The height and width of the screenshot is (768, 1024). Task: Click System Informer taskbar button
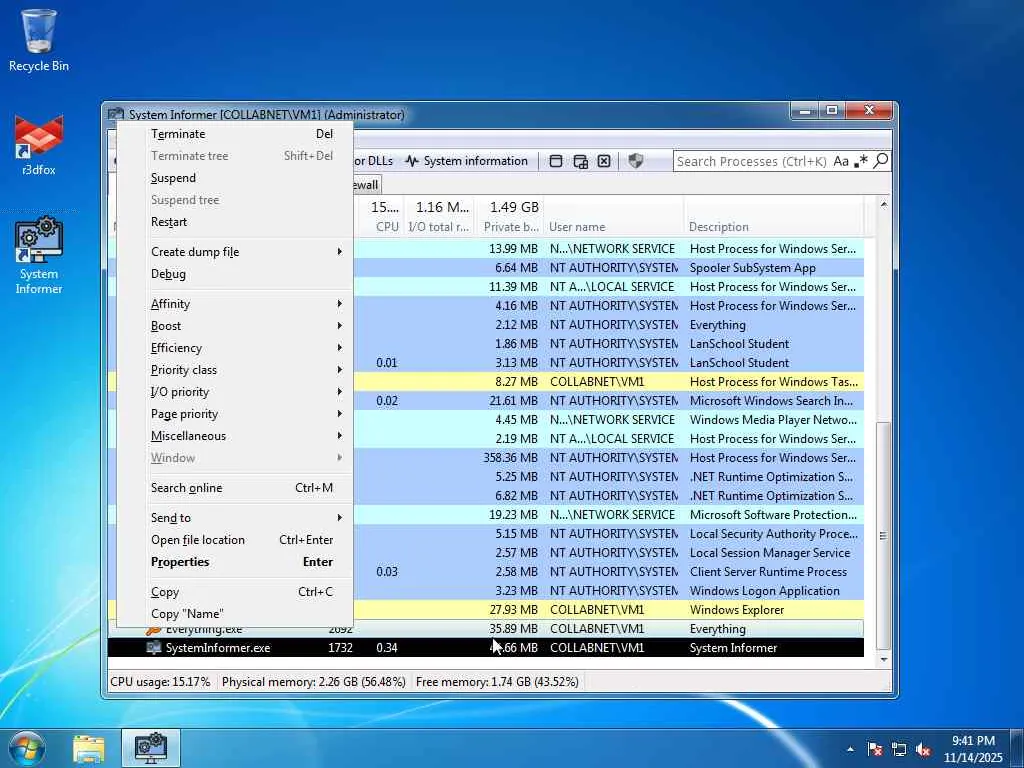[151, 748]
